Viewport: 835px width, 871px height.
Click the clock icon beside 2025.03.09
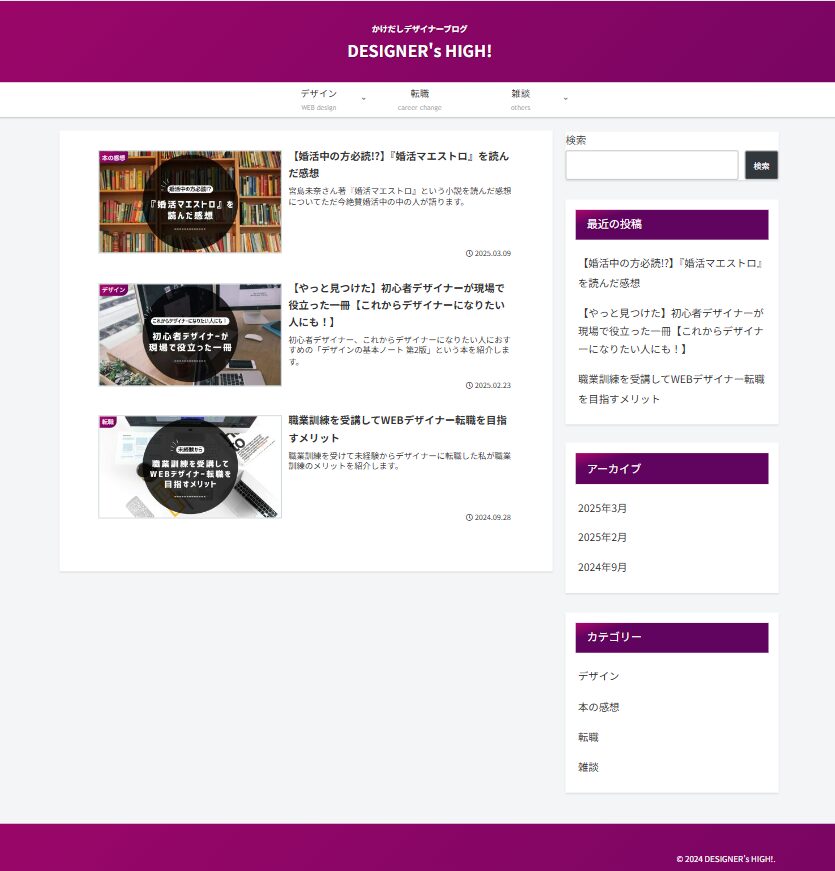(469, 253)
